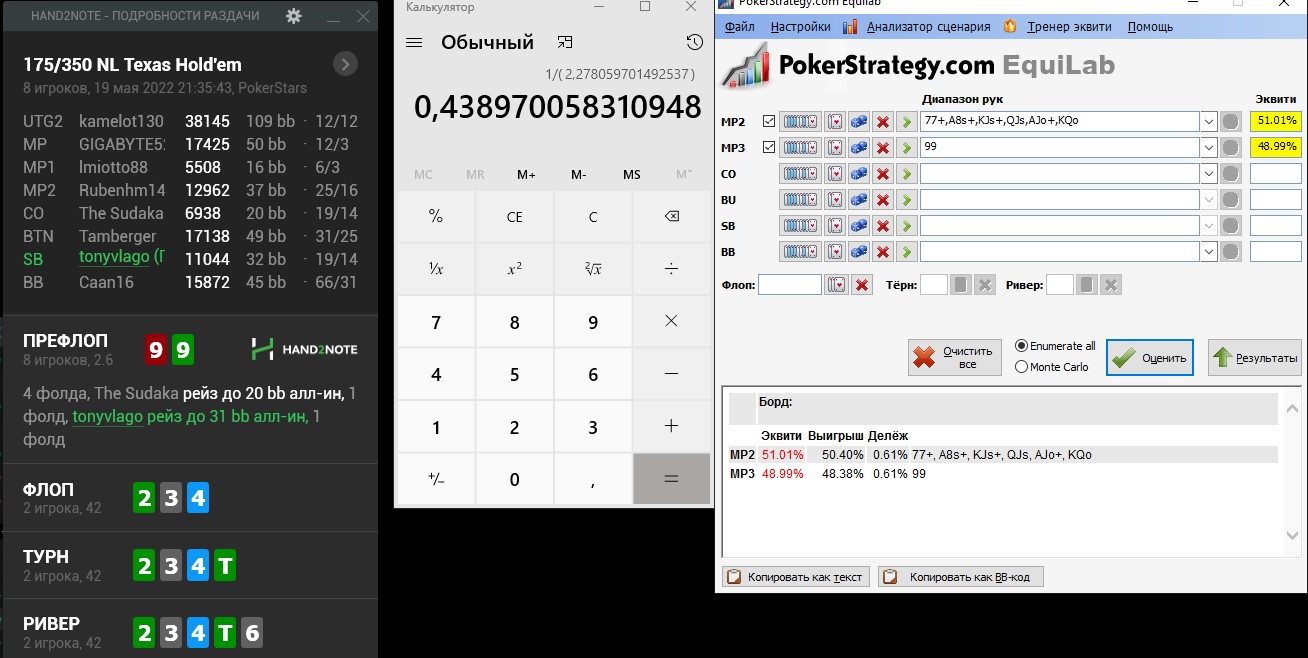
Task: Toggle calculator keep-on-top icon
Action: 565,42
